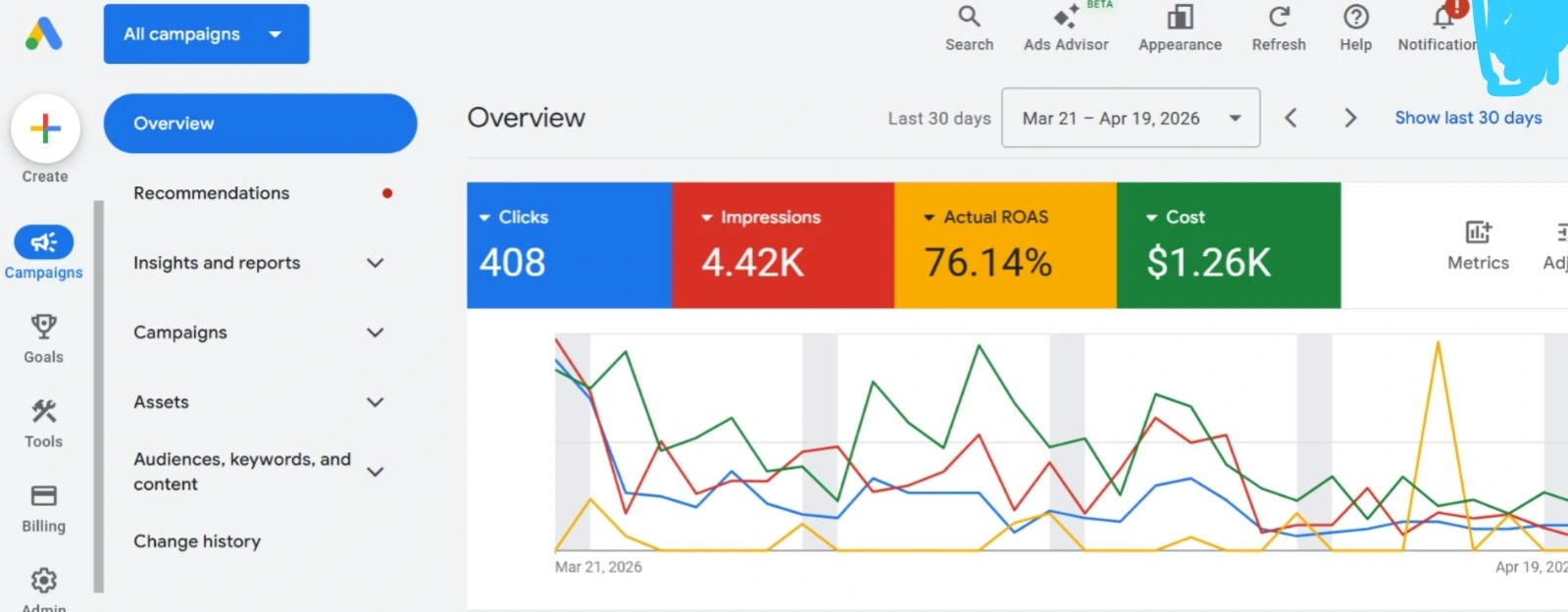Viewport: 1568px width, 612px height.
Task: Click the Refresh icon
Action: click(1279, 17)
